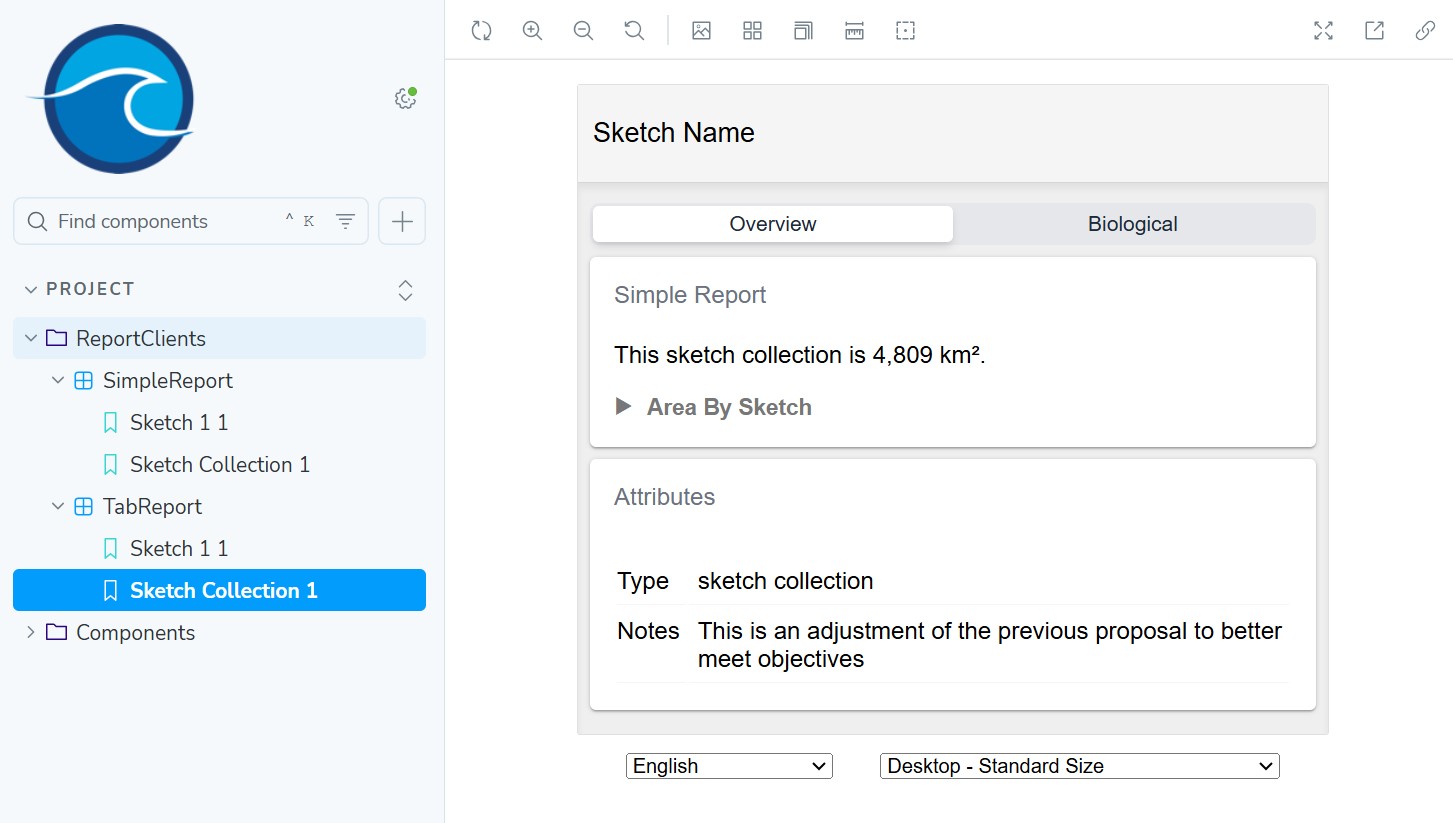Click the magnifier icon in Find components
The image size is (1453, 823).
click(38, 221)
